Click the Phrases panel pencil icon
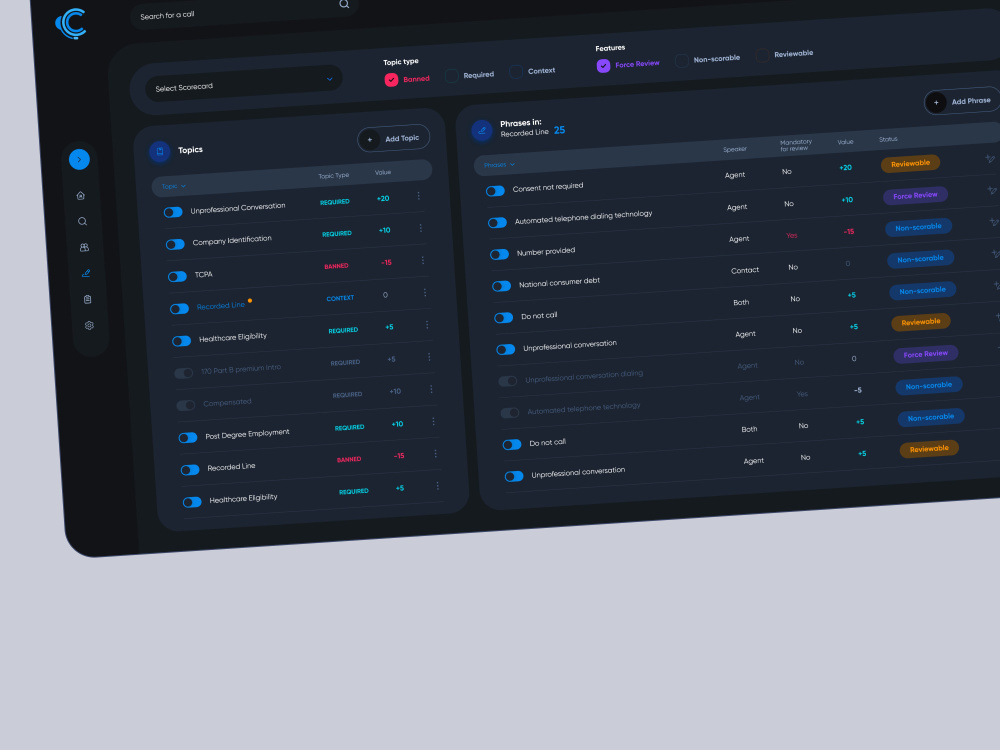Viewport: 1000px width, 750px height. coord(482,130)
